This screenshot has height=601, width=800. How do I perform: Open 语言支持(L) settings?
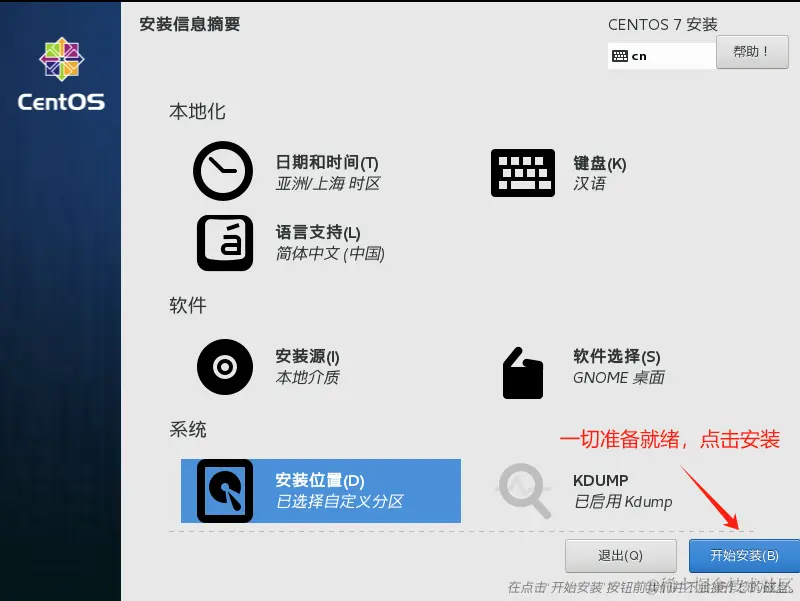[x=318, y=233]
